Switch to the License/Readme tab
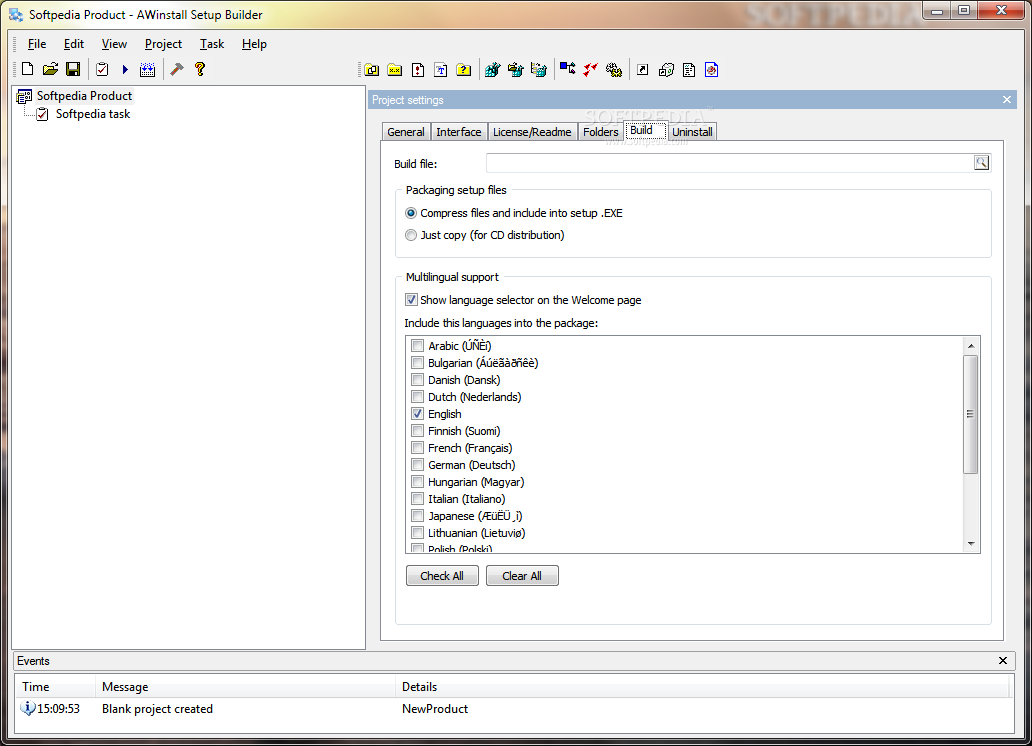1032x746 pixels. [532, 132]
